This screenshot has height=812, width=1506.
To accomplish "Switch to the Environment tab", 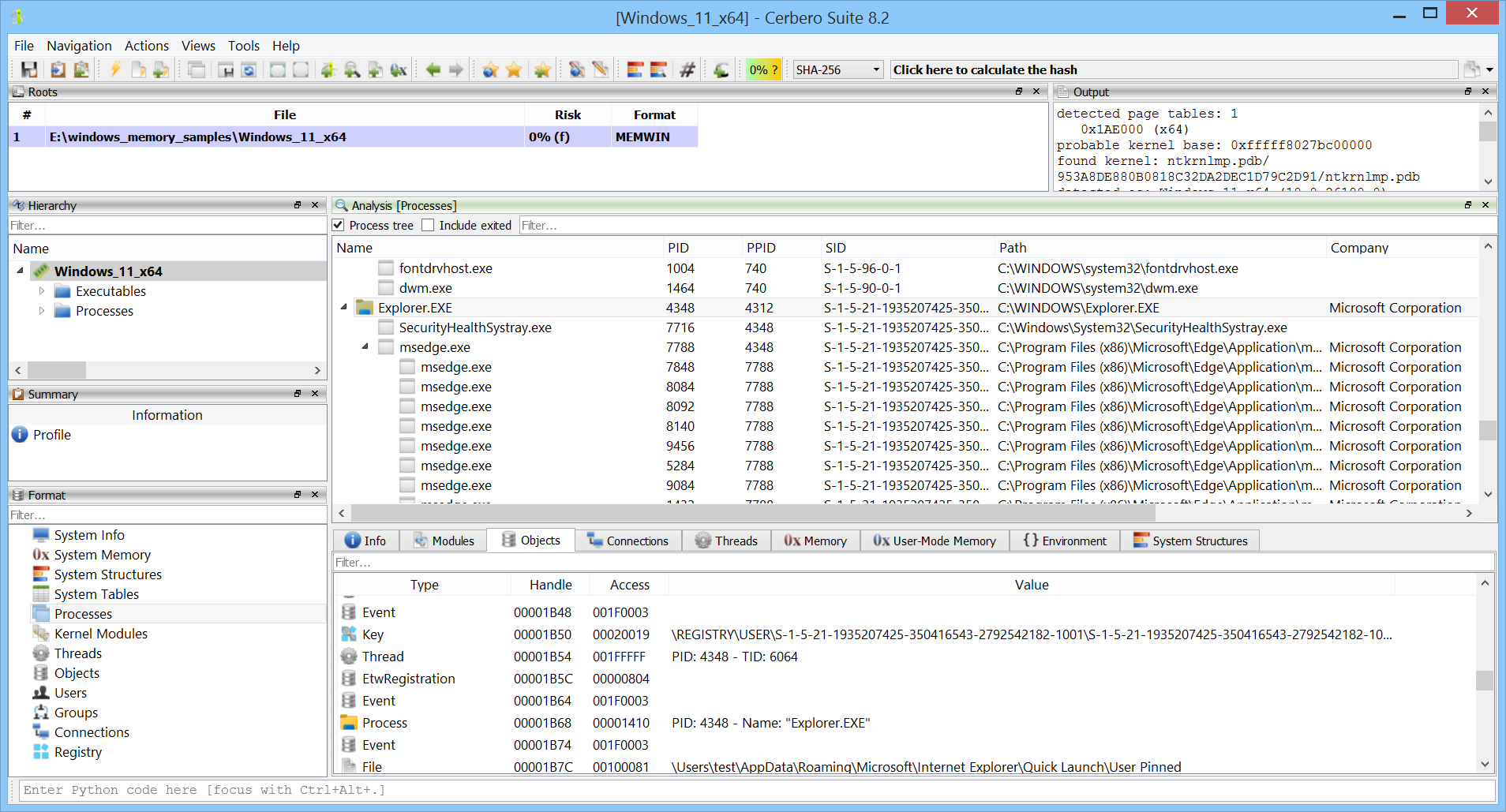I will 1065,541.
